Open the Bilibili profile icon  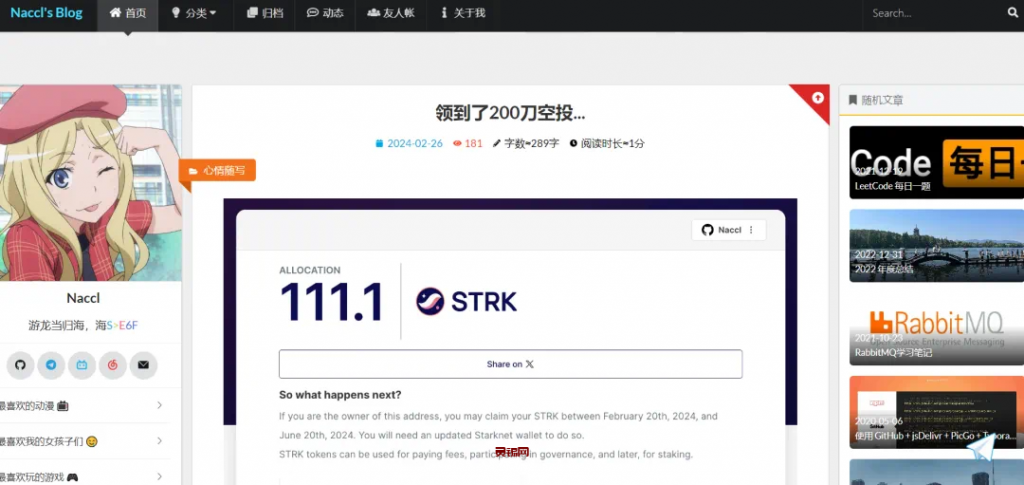82,365
